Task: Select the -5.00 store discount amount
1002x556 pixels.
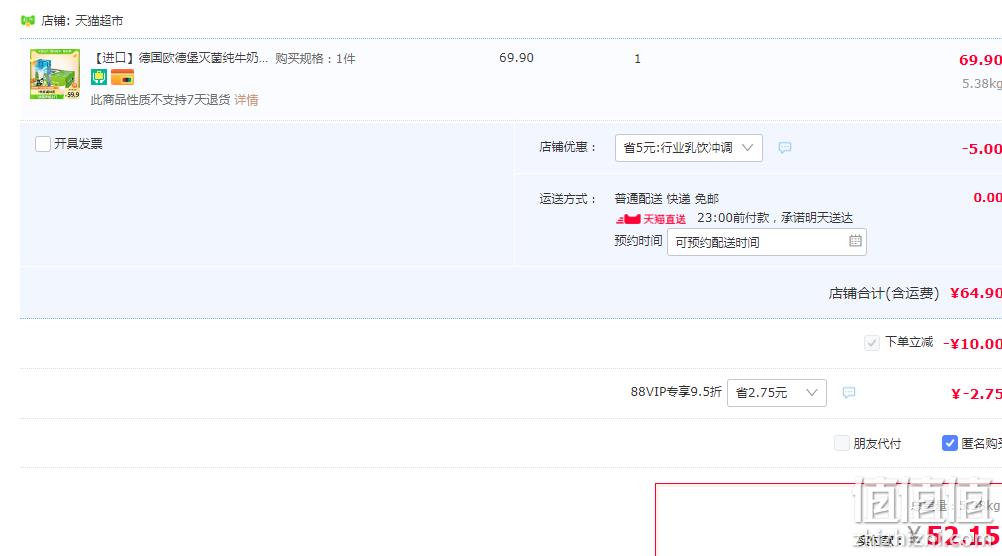Action: 982,149
